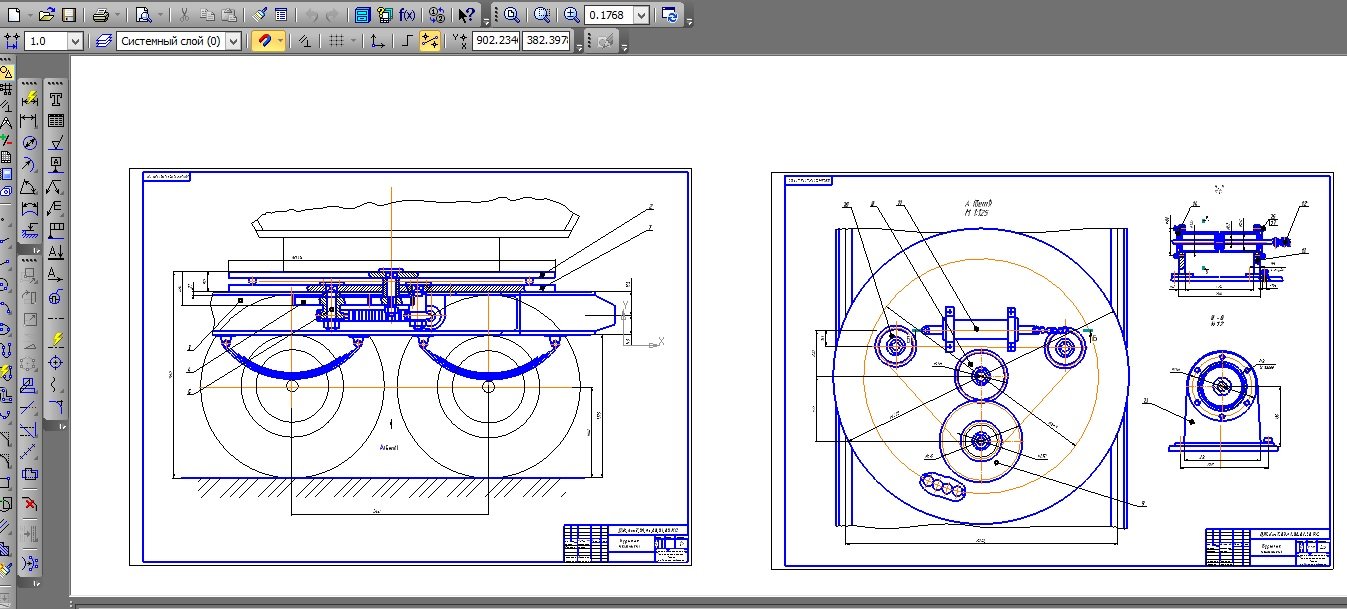
Task: Select the Text input tool
Action: tap(56, 99)
